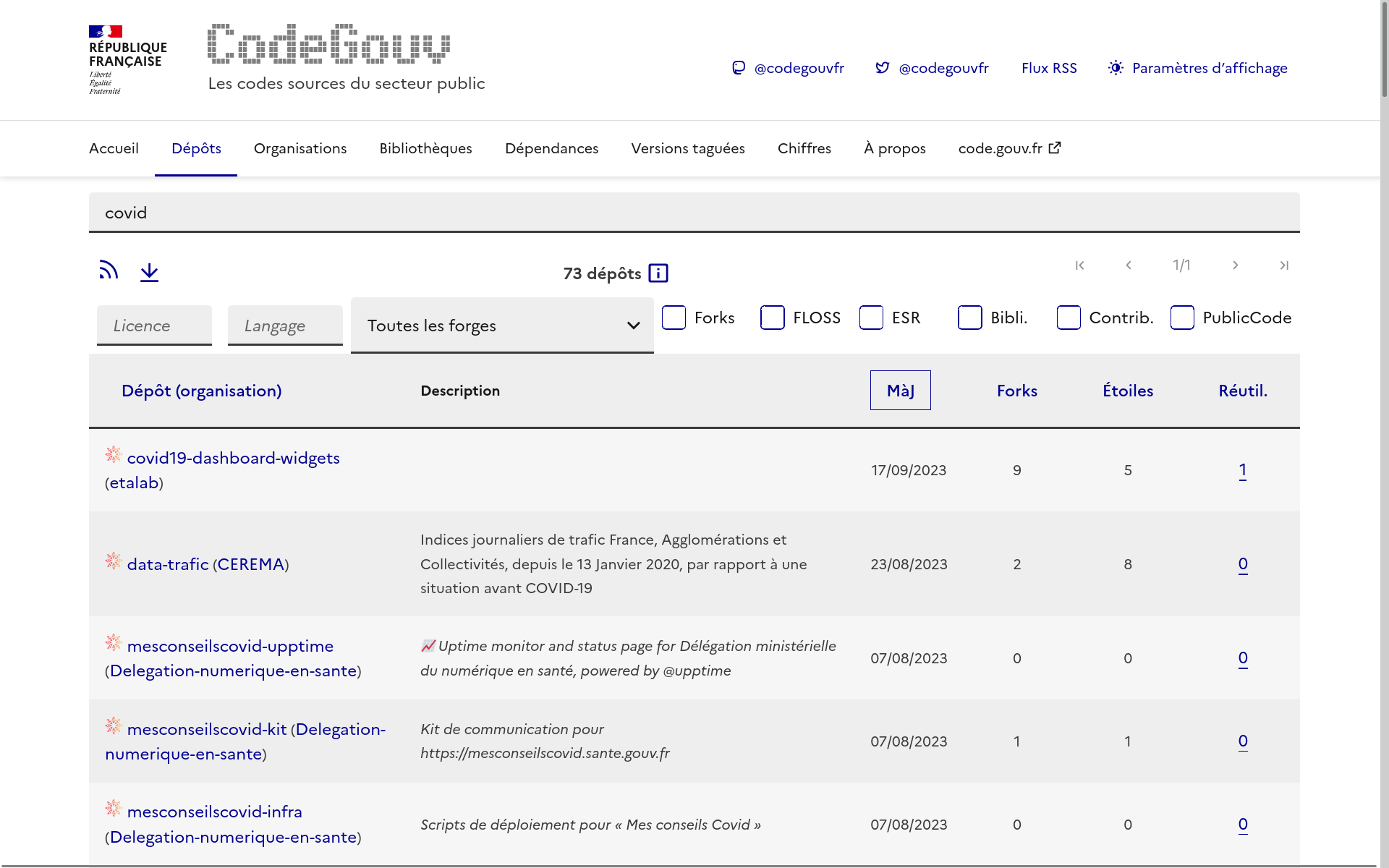Open mesconseilscovid-infra repository link
The height and width of the screenshot is (868, 1389).
pos(214,812)
